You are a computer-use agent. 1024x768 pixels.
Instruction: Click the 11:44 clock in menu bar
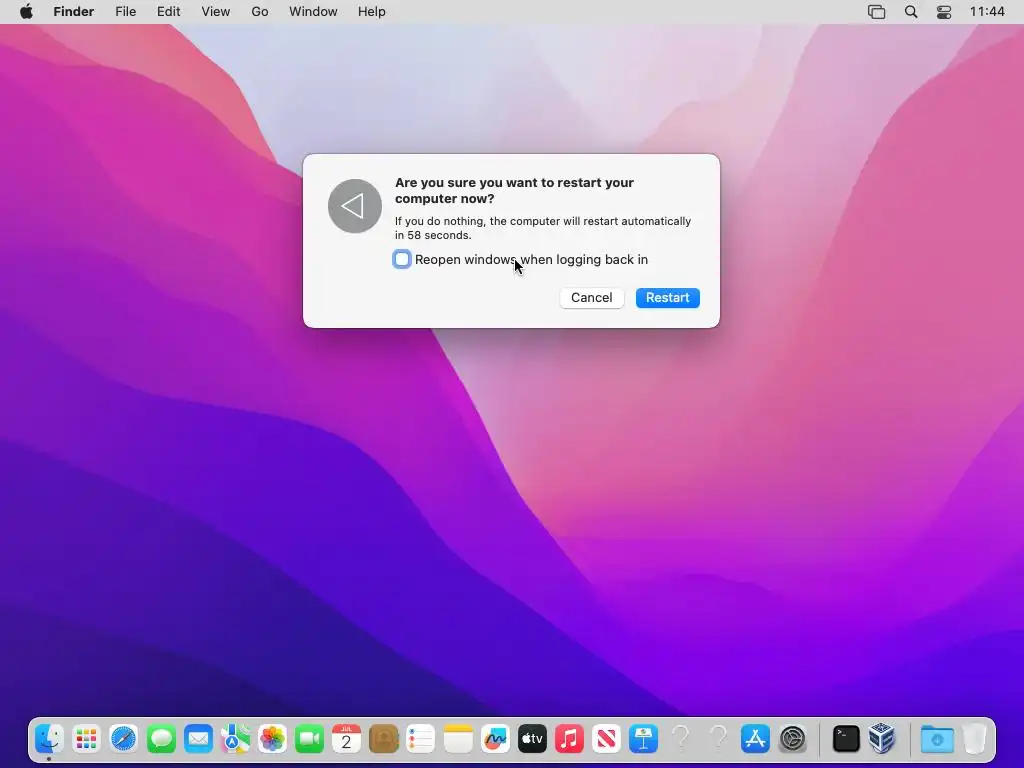(987, 12)
